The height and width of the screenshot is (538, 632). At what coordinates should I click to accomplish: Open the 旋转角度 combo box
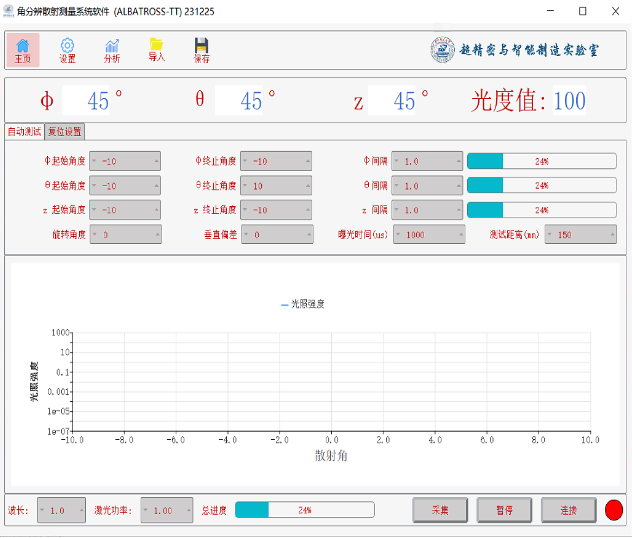point(126,235)
